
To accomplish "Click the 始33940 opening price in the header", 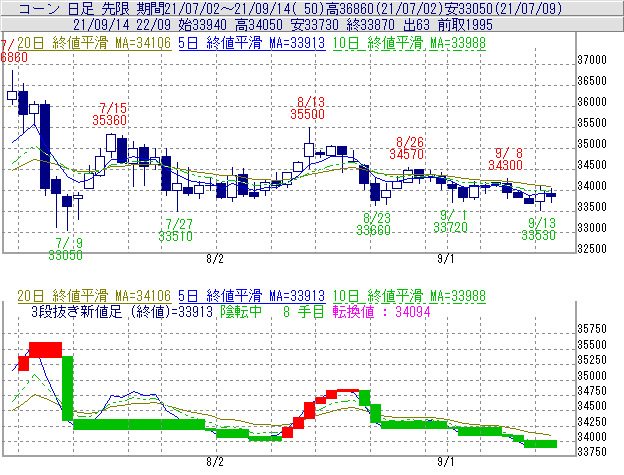I will [203, 25].
